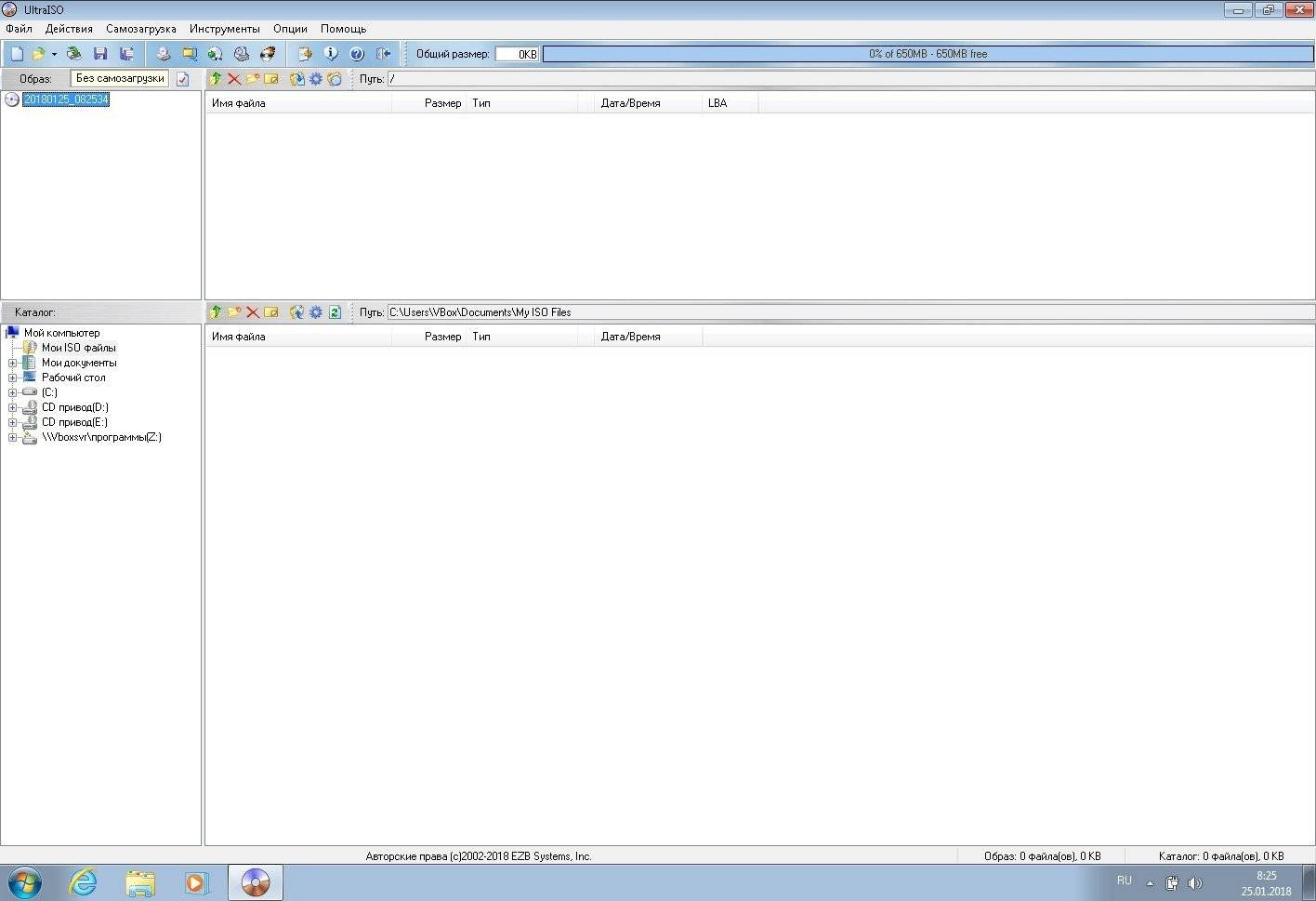Click the Mount to Virtual Drive icon
The height and width of the screenshot is (901, 1316).
point(242,54)
